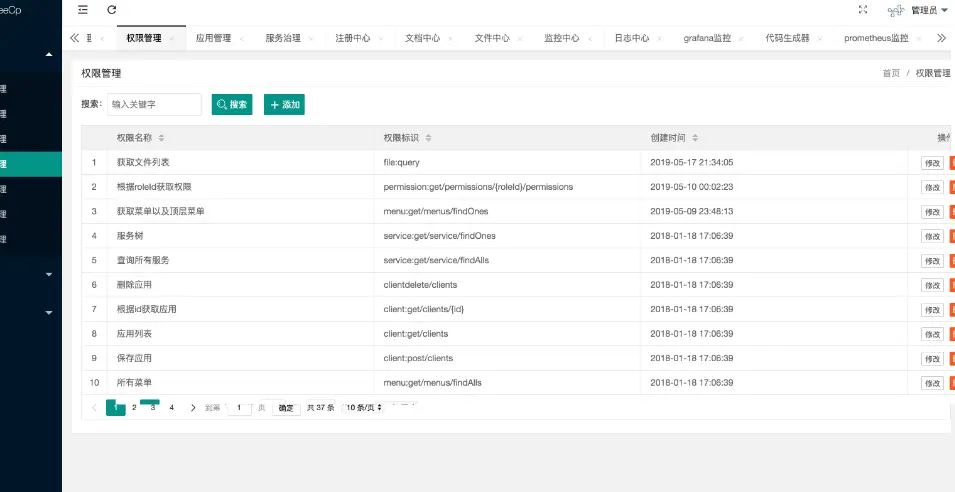Toggle fullscreen with the expand icon
Viewport: 955px width, 492px height.
pyautogui.click(x=862, y=10)
